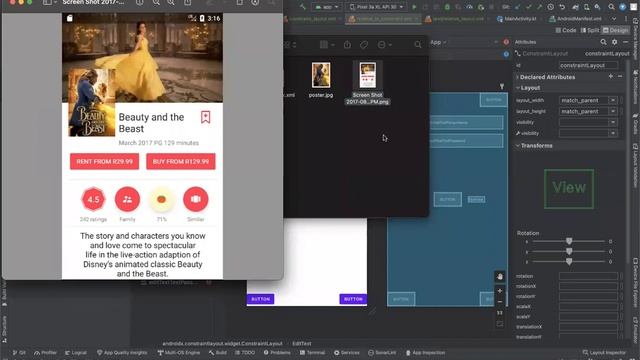Switch to the AndroidManifest.xml tab
The image size is (640, 360).
575,19
